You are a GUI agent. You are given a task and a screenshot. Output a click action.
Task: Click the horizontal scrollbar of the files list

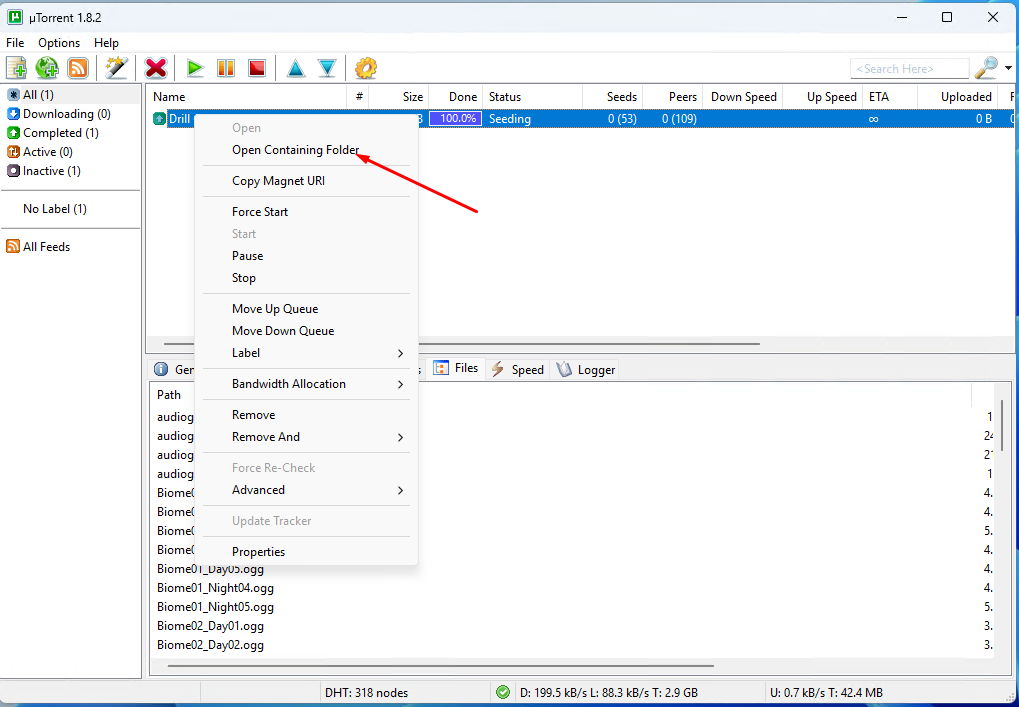pyautogui.click(x=441, y=665)
